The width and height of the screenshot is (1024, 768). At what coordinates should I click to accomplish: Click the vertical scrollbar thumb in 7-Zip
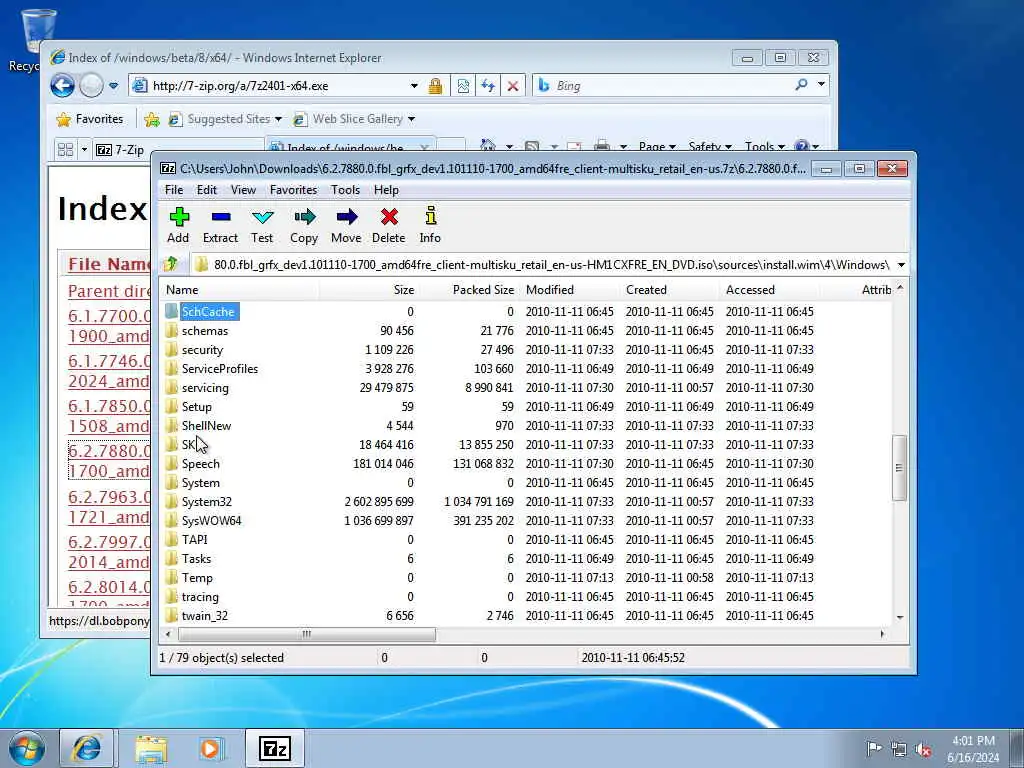coord(899,468)
